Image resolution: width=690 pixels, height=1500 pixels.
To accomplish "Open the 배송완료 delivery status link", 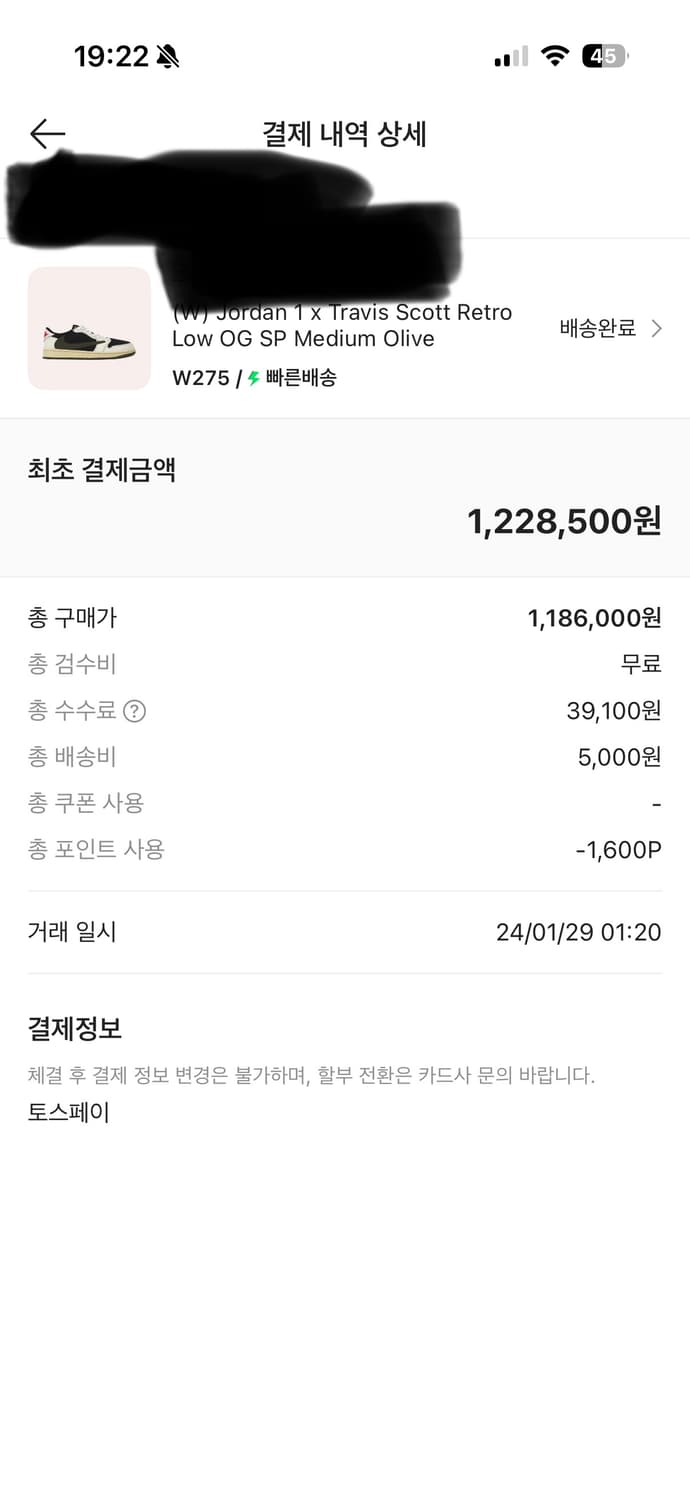I will coord(598,328).
